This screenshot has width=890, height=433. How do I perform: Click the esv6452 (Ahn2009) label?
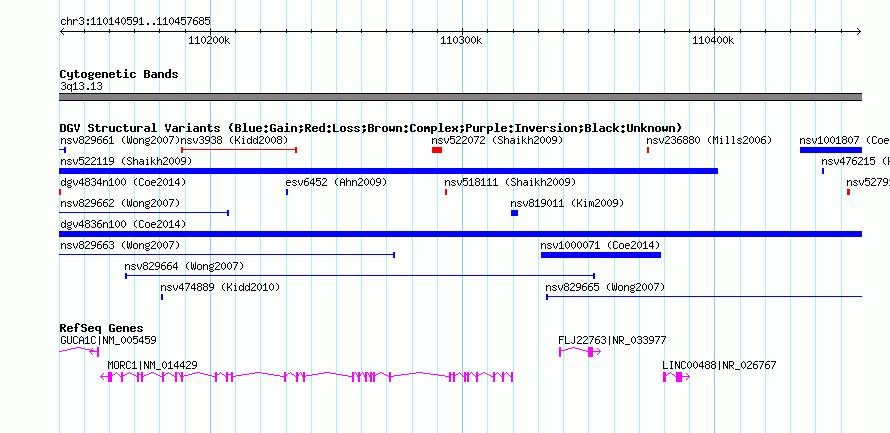point(336,183)
